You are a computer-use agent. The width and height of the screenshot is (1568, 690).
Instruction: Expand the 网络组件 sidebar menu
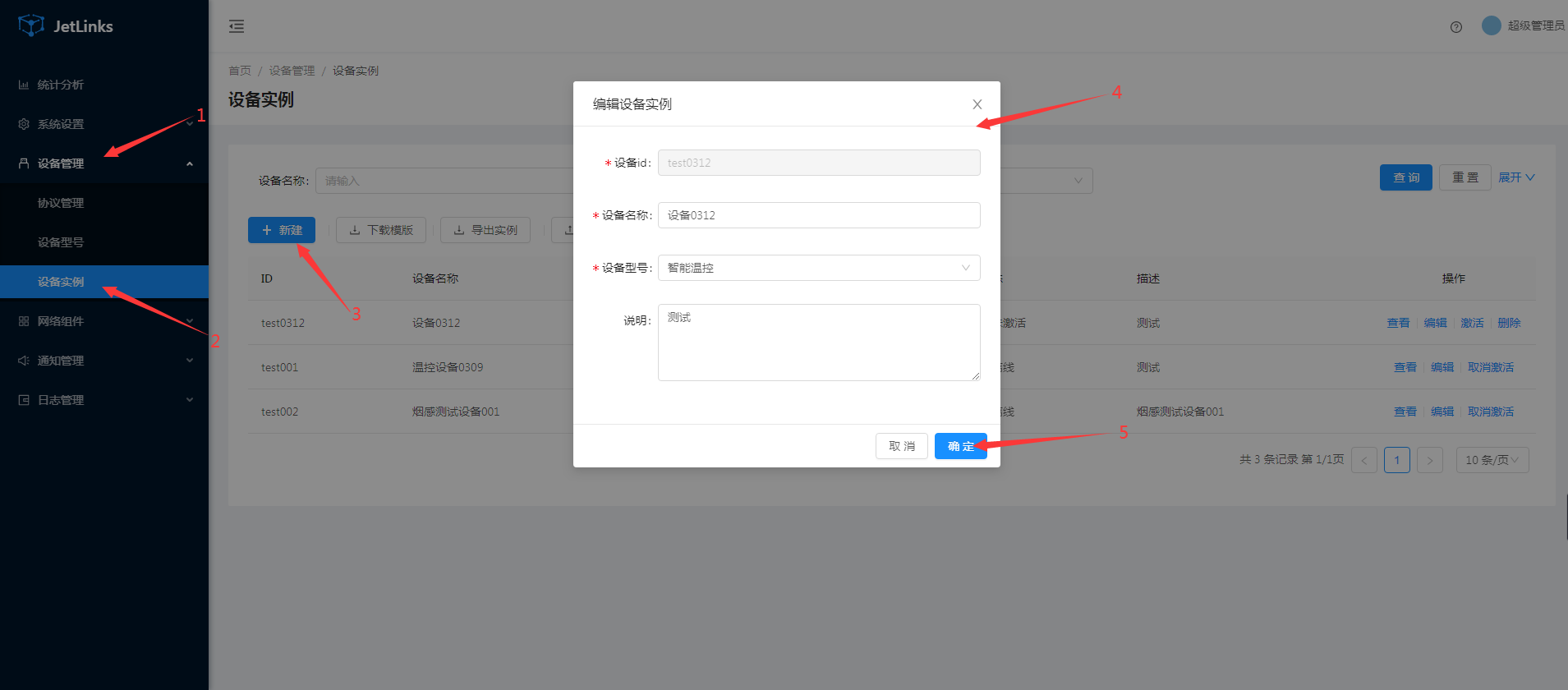pos(60,321)
